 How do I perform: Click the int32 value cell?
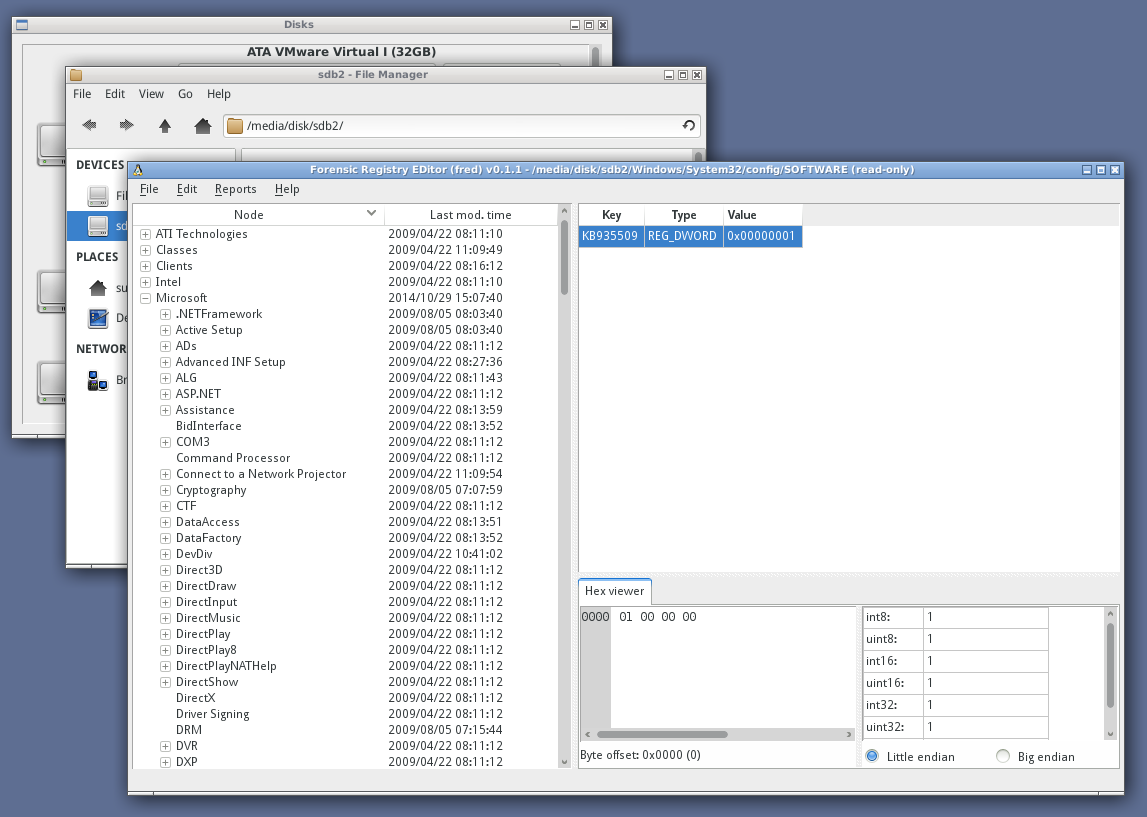point(985,705)
